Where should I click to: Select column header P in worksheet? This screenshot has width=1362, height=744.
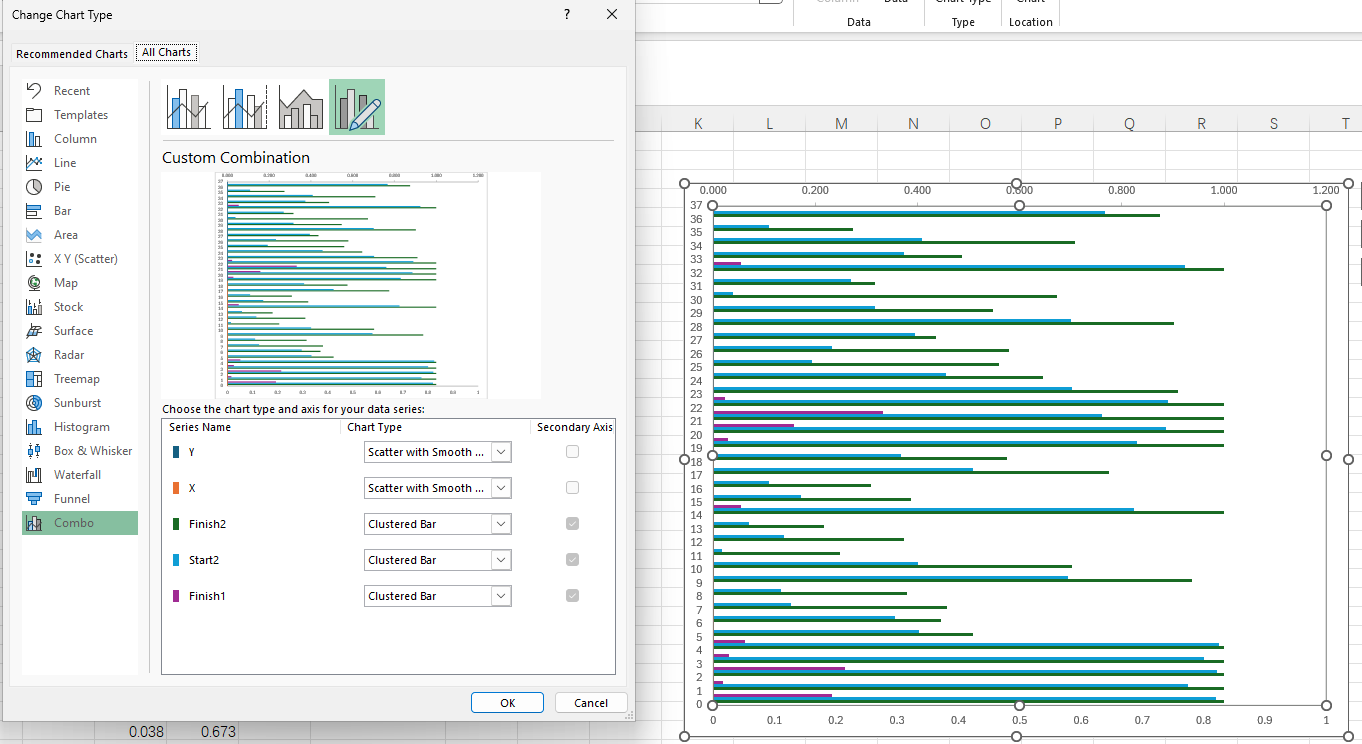tap(1057, 124)
